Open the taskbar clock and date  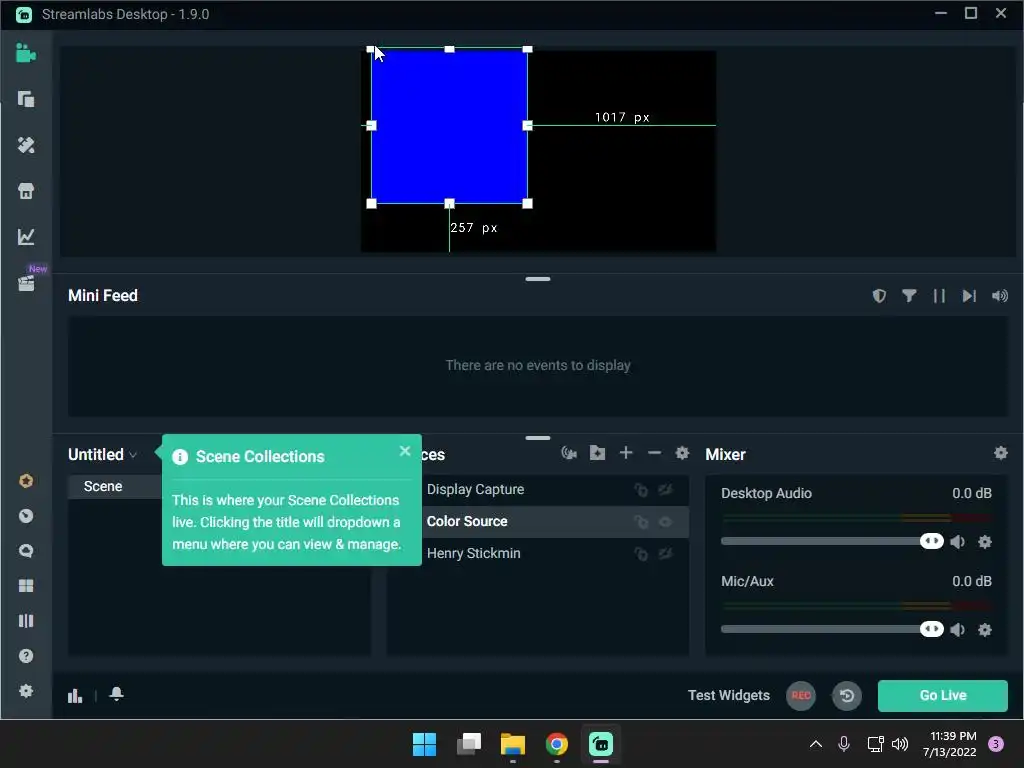tap(950, 744)
